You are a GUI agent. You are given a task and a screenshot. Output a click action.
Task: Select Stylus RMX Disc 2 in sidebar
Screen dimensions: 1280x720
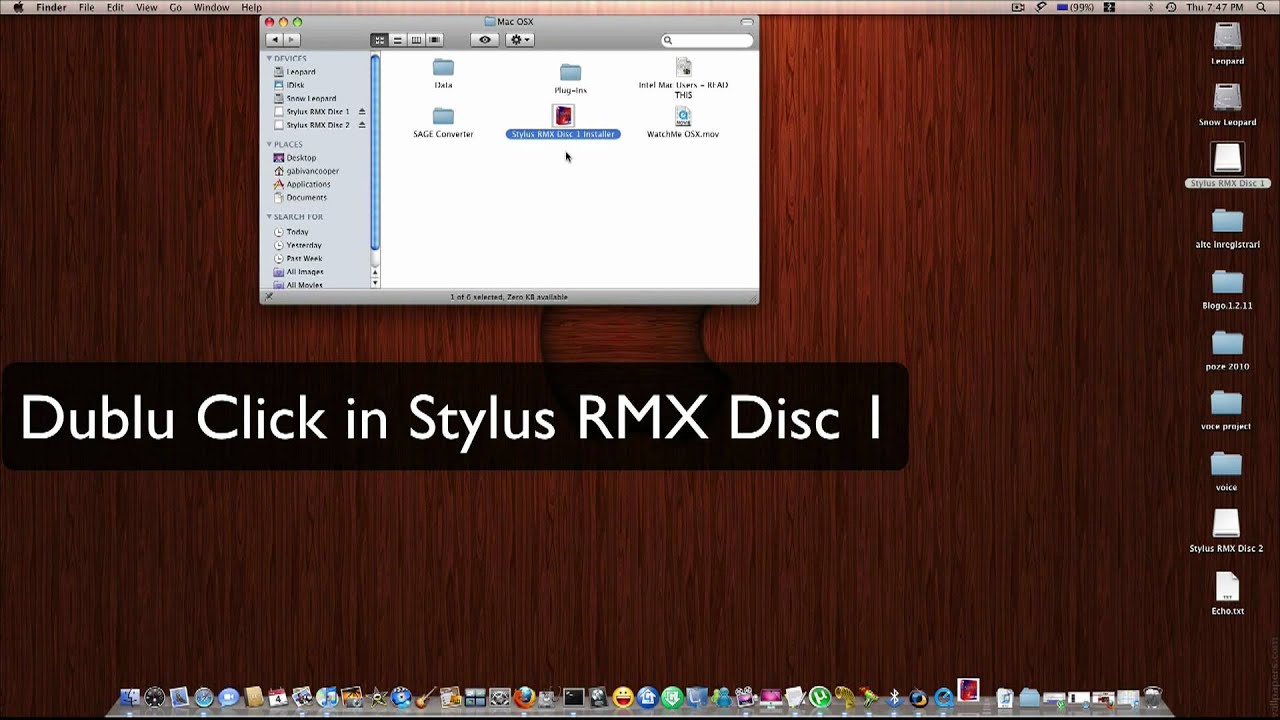311,125
